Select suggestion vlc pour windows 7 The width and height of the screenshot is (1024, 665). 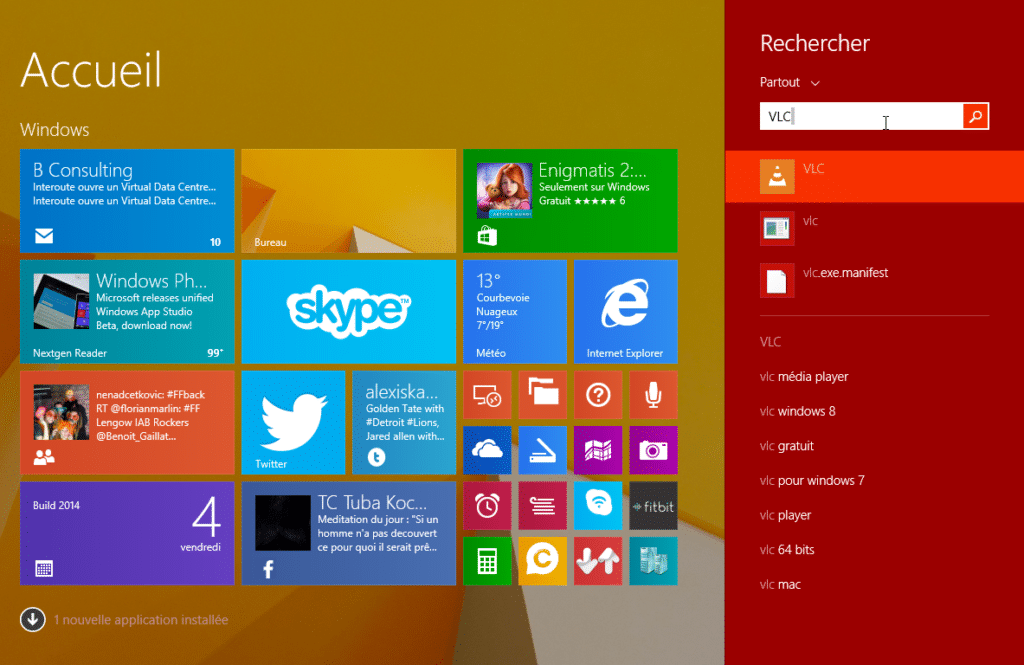pyautogui.click(x=812, y=481)
